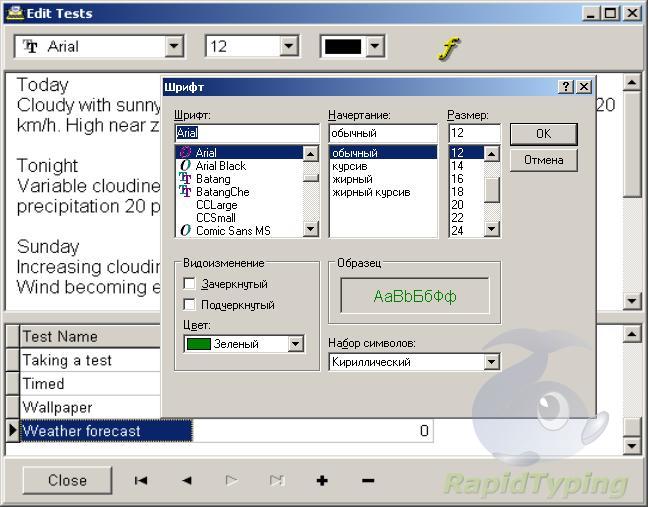
Task: Select курсив font style
Action: click(383, 166)
